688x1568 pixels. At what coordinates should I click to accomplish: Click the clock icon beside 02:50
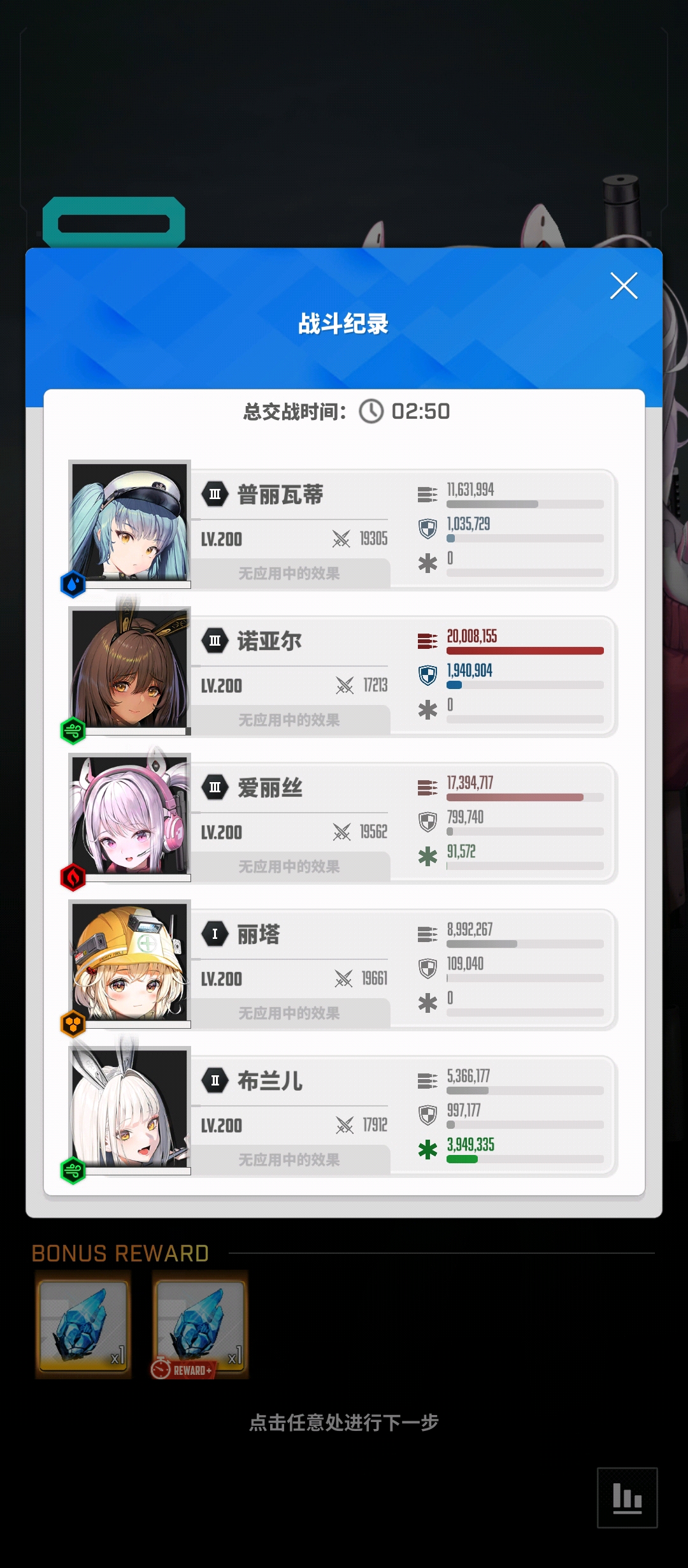coord(371,411)
